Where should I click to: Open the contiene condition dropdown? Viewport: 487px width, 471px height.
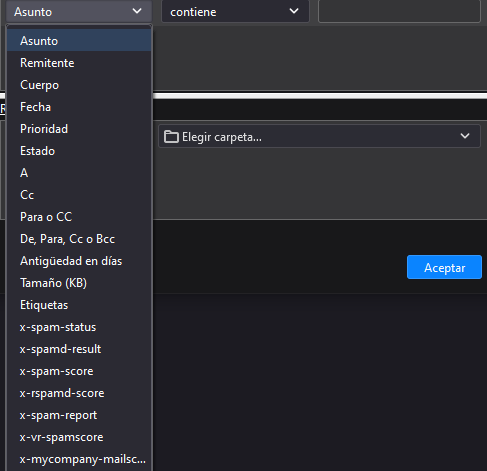tap(235, 11)
